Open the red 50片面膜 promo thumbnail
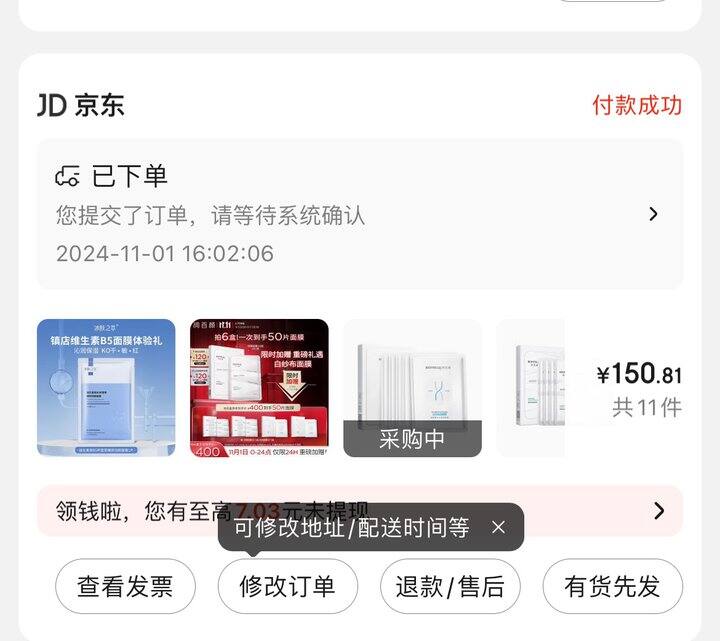Viewport: 720px width, 641px height. tap(259, 388)
